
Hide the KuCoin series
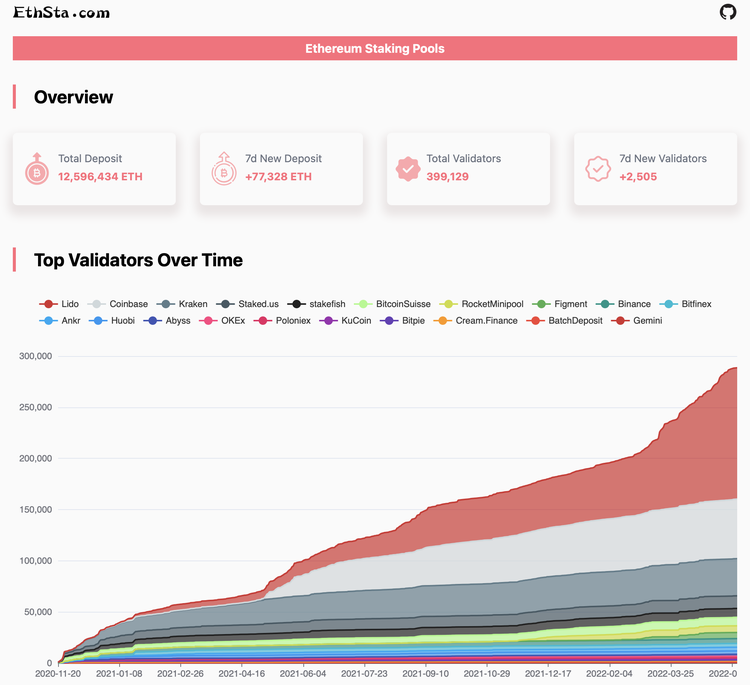coord(345,320)
